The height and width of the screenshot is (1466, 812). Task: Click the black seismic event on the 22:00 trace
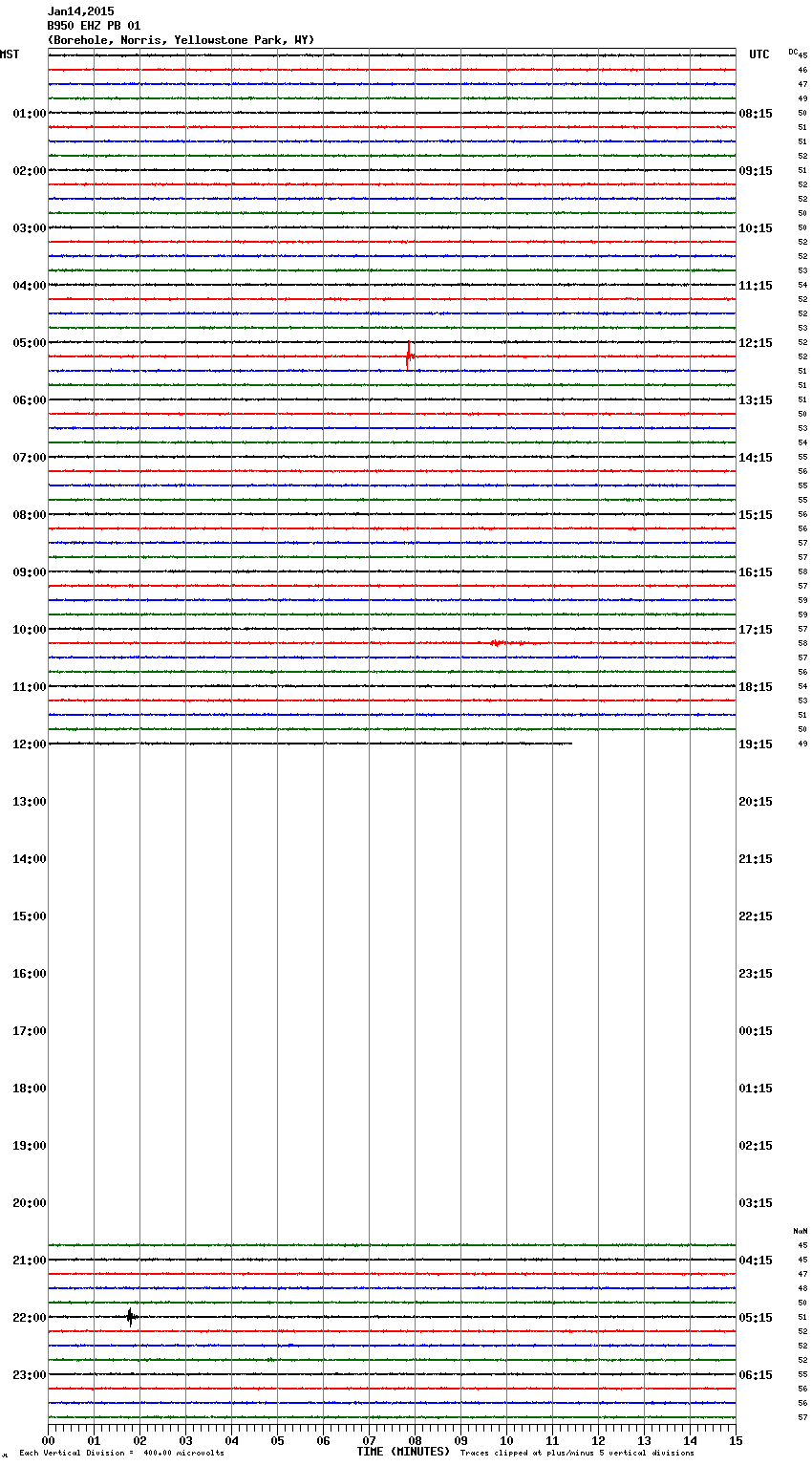tap(131, 1317)
